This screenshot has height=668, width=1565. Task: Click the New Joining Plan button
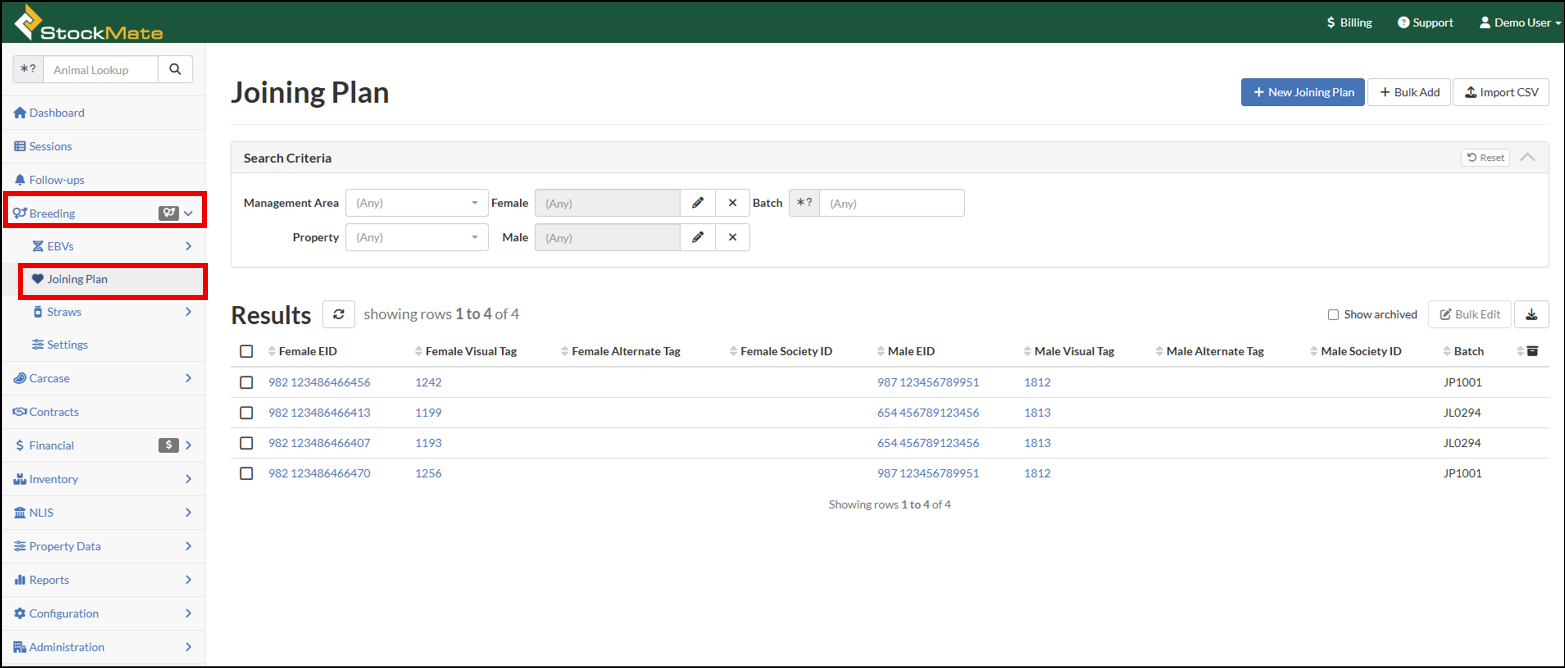coord(1302,92)
